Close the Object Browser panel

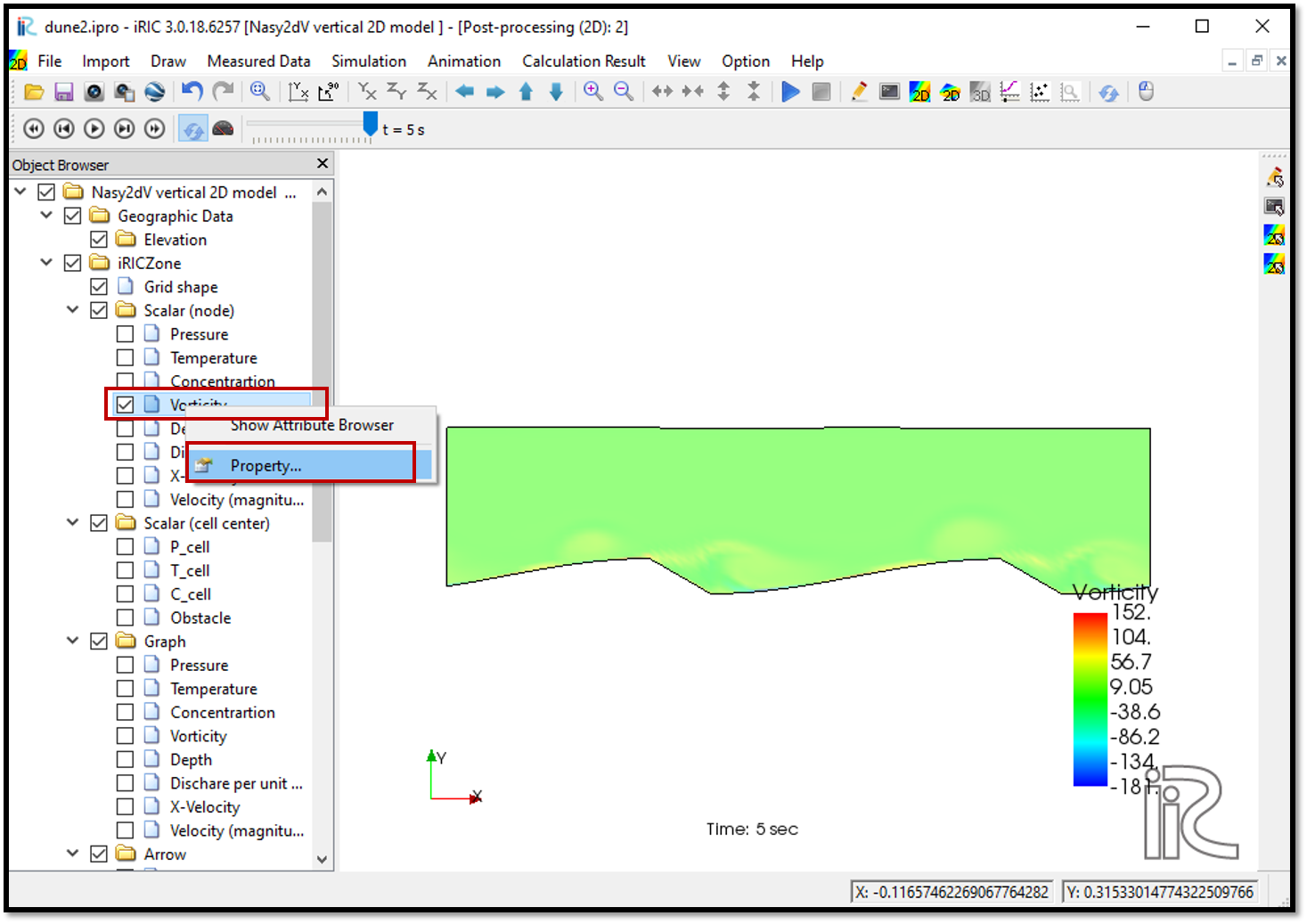coord(323,164)
